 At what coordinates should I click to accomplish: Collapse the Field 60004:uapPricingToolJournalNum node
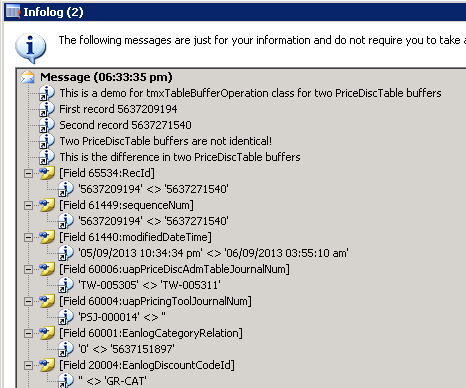tap(28, 301)
